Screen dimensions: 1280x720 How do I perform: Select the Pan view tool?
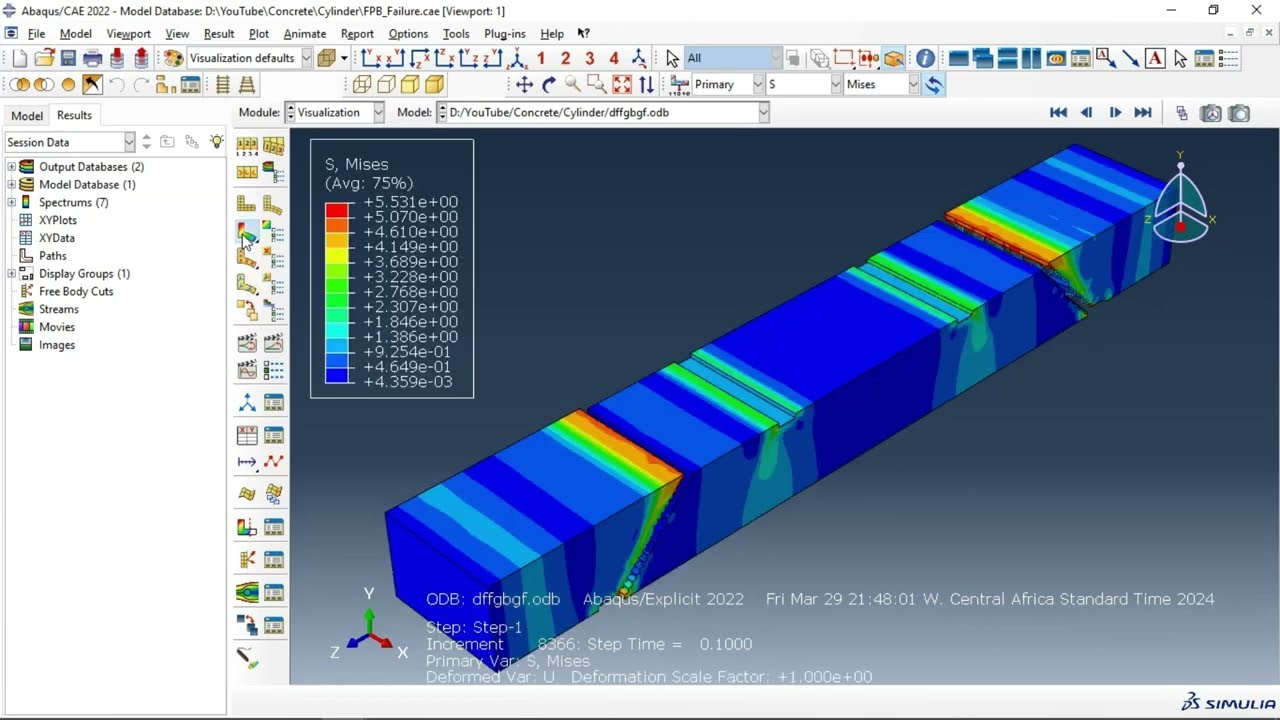tap(524, 85)
